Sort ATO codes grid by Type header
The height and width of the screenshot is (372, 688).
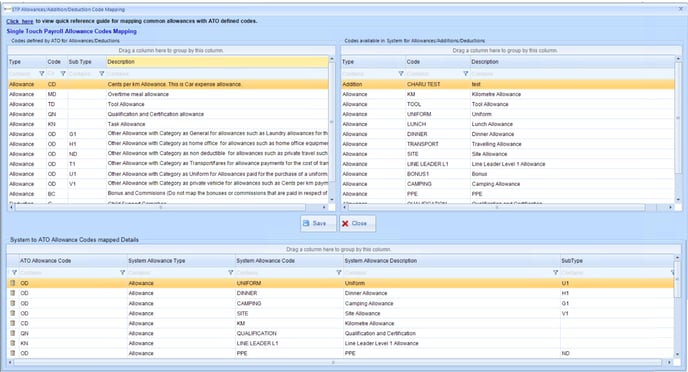[x=27, y=62]
